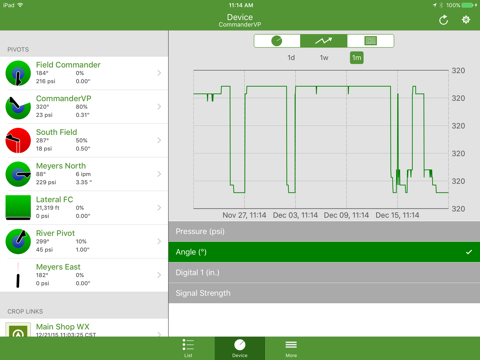The height and width of the screenshot is (360, 480).
Task: Switch to the grid table view icon
Action: pyautogui.click(x=371, y=41)
